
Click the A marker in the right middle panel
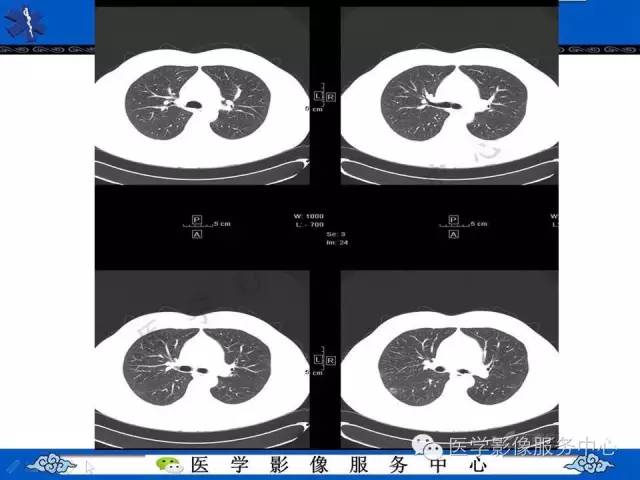[x=453, y=234]
